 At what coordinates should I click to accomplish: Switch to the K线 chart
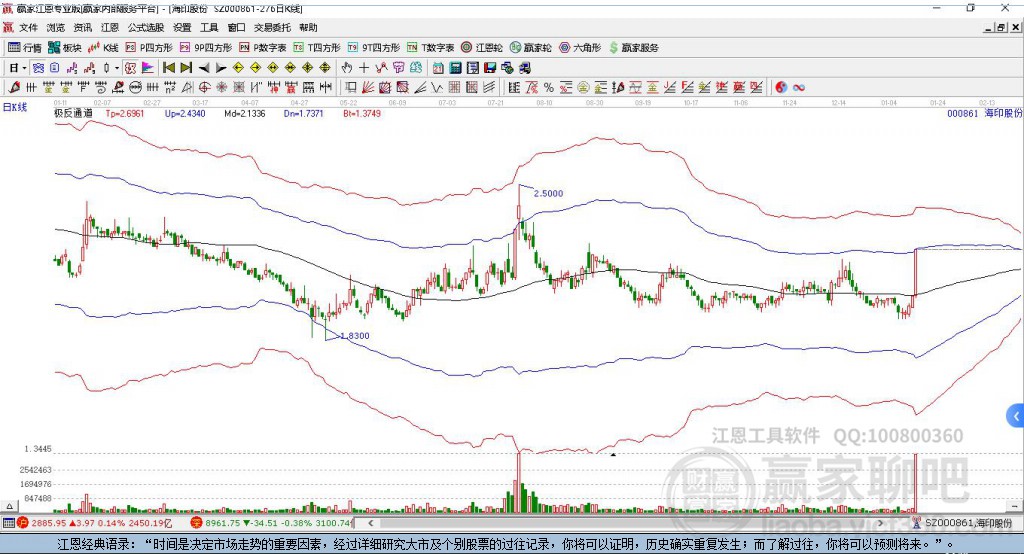103,48
